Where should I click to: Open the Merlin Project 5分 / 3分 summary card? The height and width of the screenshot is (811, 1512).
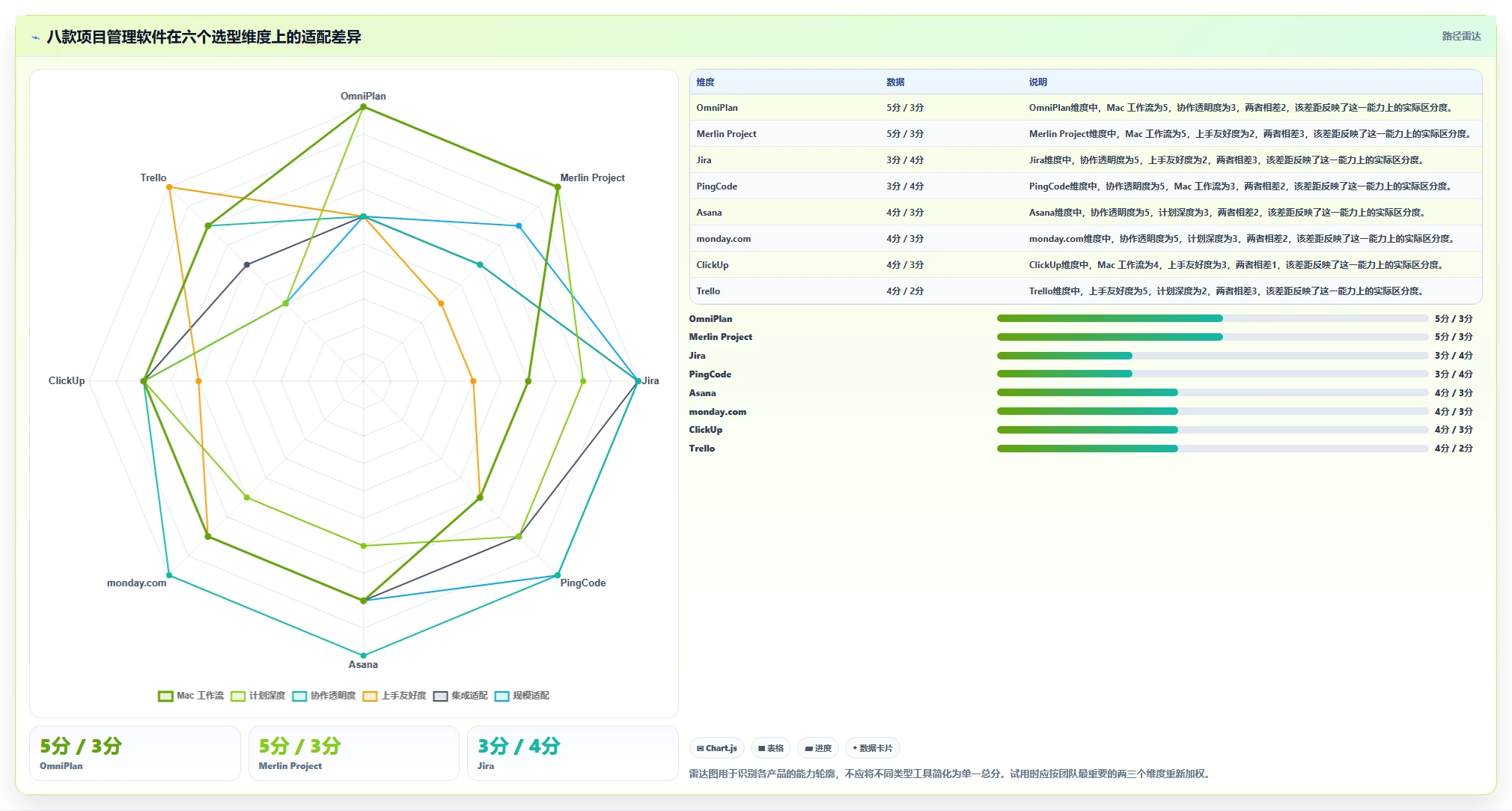(353, 753)
